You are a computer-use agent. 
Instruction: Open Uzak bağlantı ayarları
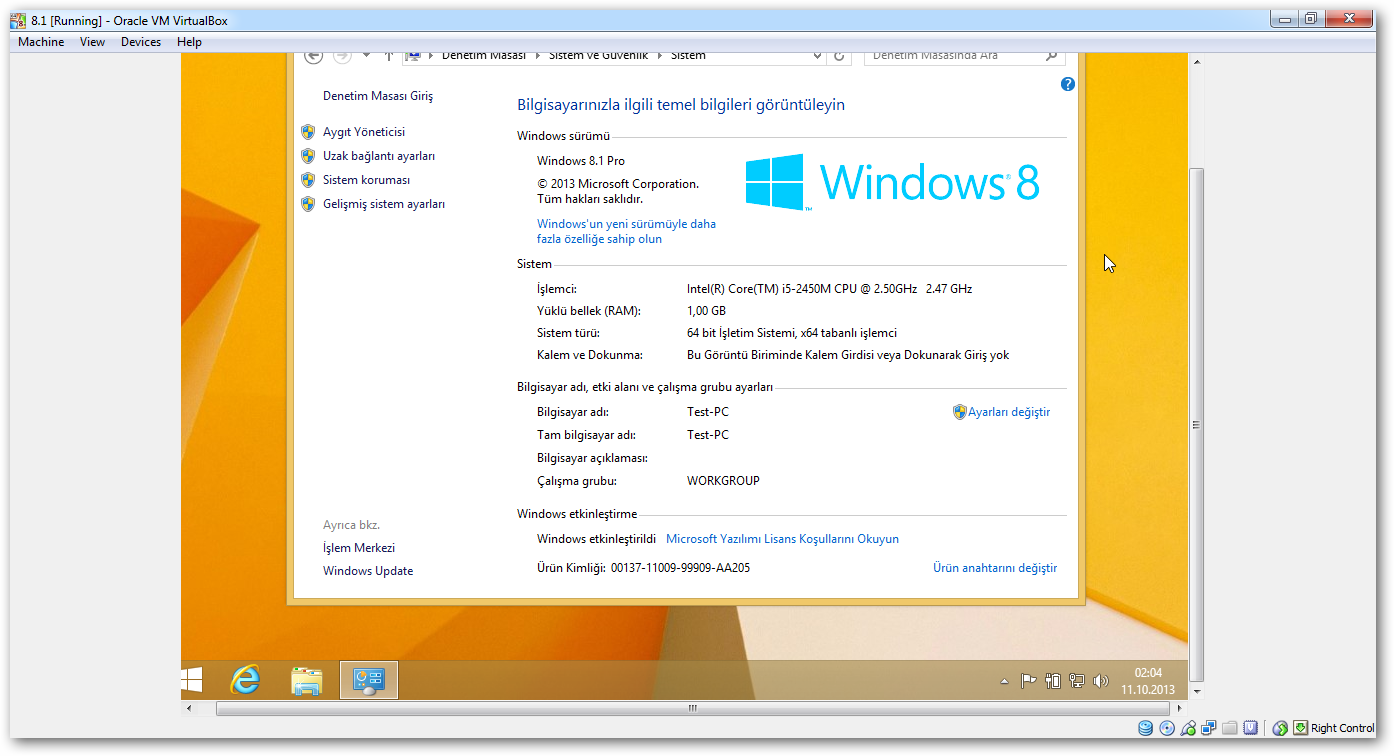click(x=379, y=156)
